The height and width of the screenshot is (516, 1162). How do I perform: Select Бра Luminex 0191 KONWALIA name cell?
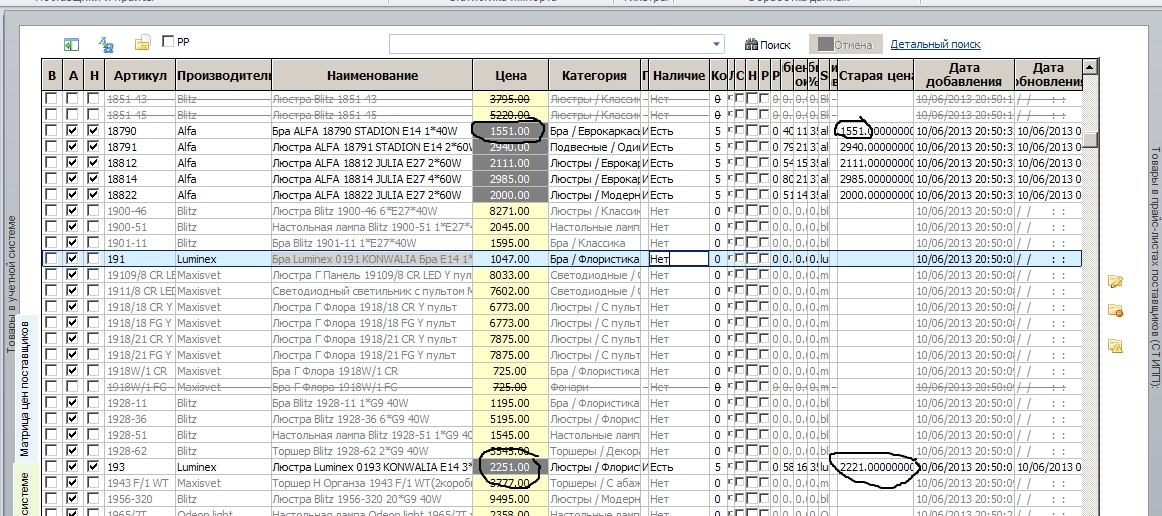(372, 259)
